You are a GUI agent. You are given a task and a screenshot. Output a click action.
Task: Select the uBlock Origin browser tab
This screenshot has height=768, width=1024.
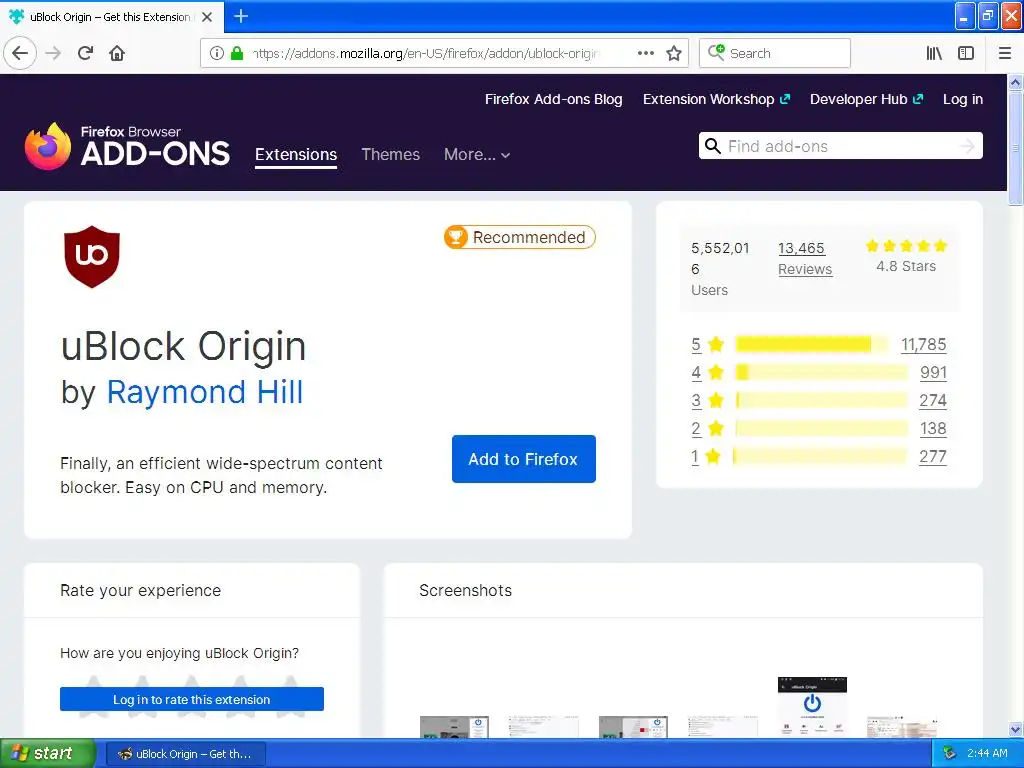pos(111,17)
